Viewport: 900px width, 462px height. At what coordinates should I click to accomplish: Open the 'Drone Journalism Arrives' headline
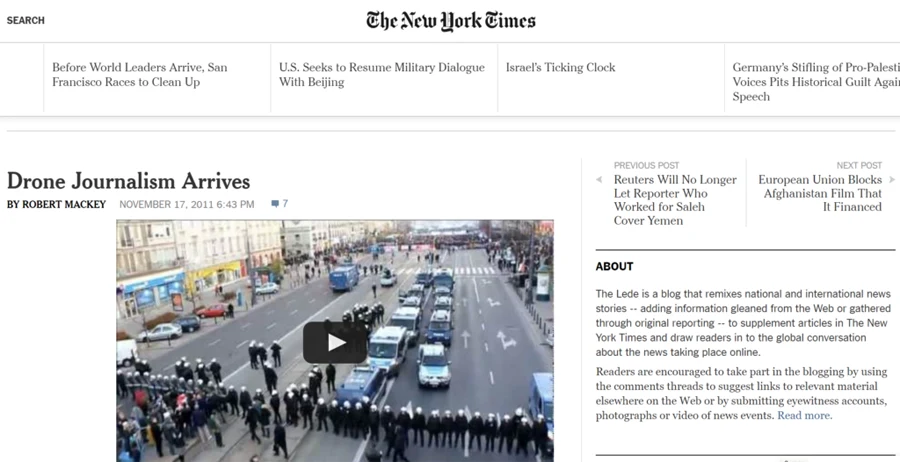coord(129,181)
